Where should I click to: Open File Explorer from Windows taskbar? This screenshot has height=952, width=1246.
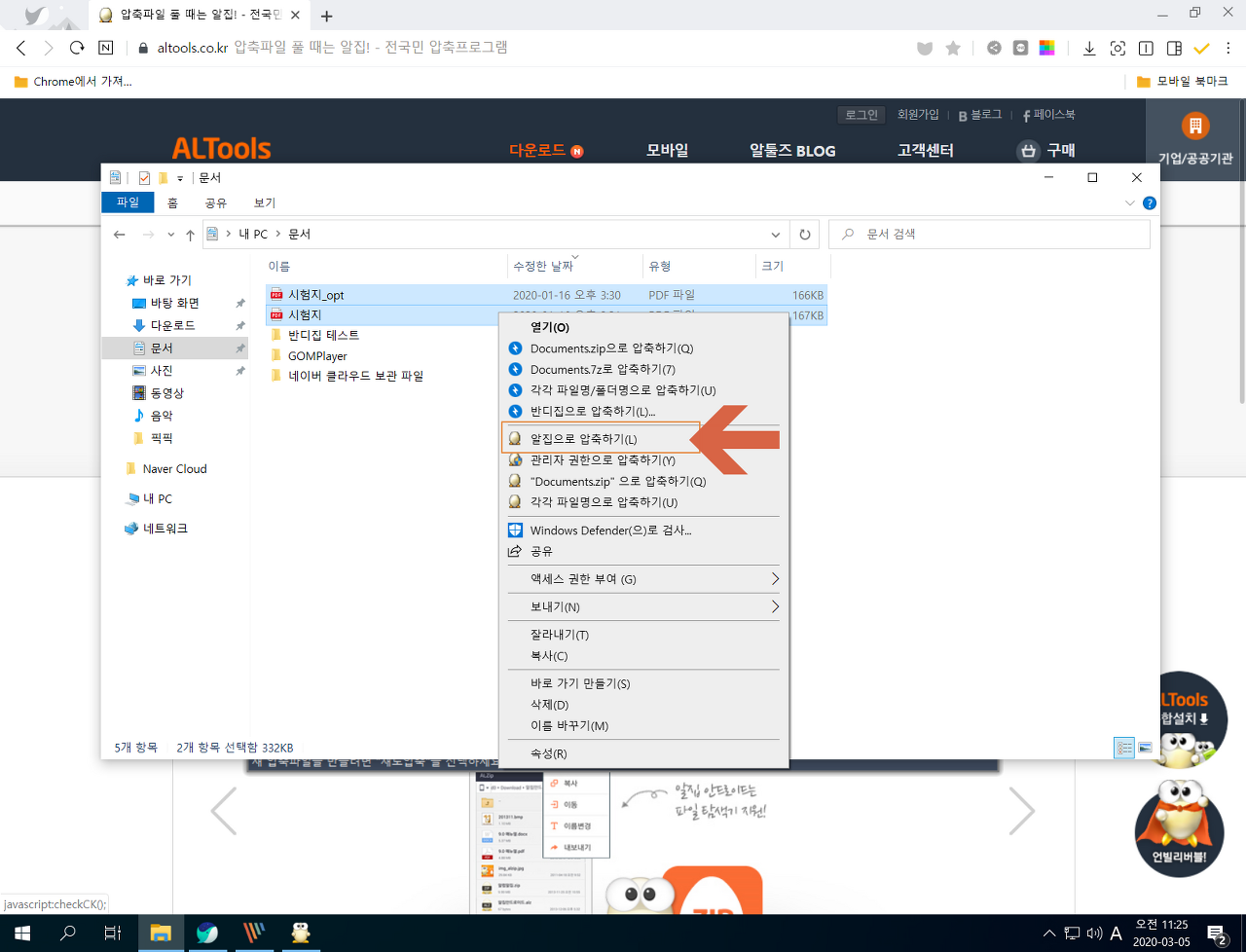click(161, 933)
